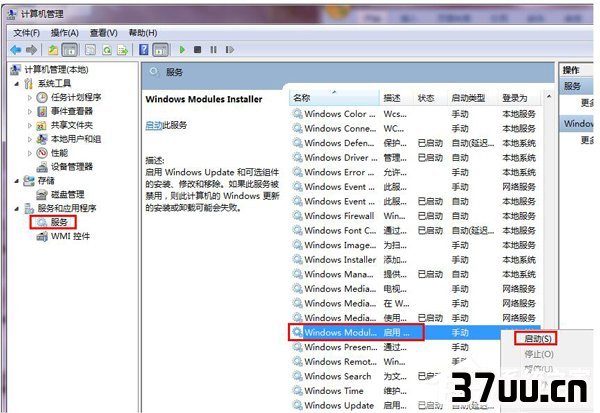
Task: Select 事件查看器 in the tree
Action: [72, 111]
